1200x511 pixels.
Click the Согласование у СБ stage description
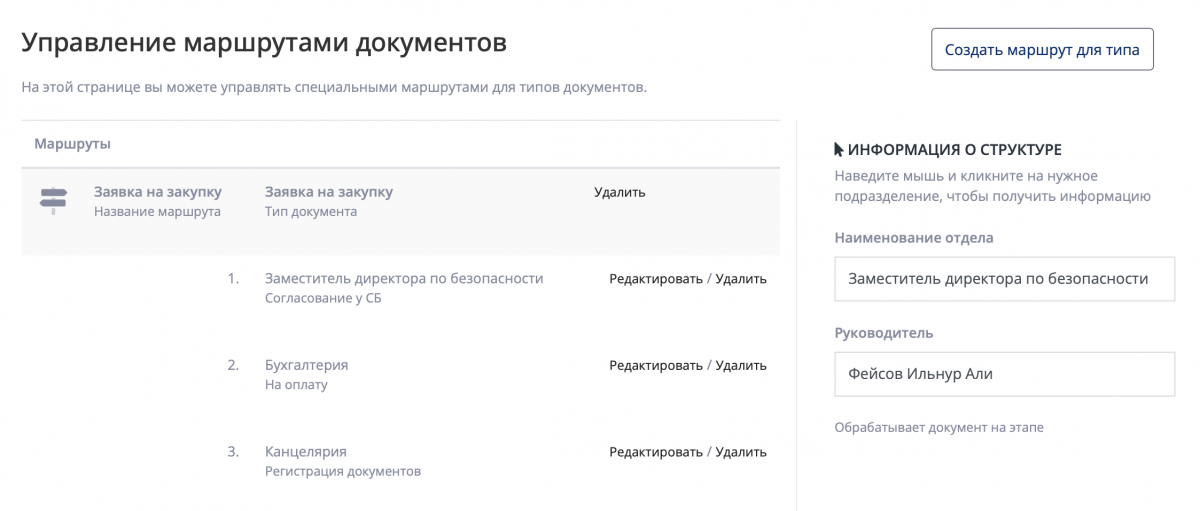pyautogui.click(x=322, y=298)
